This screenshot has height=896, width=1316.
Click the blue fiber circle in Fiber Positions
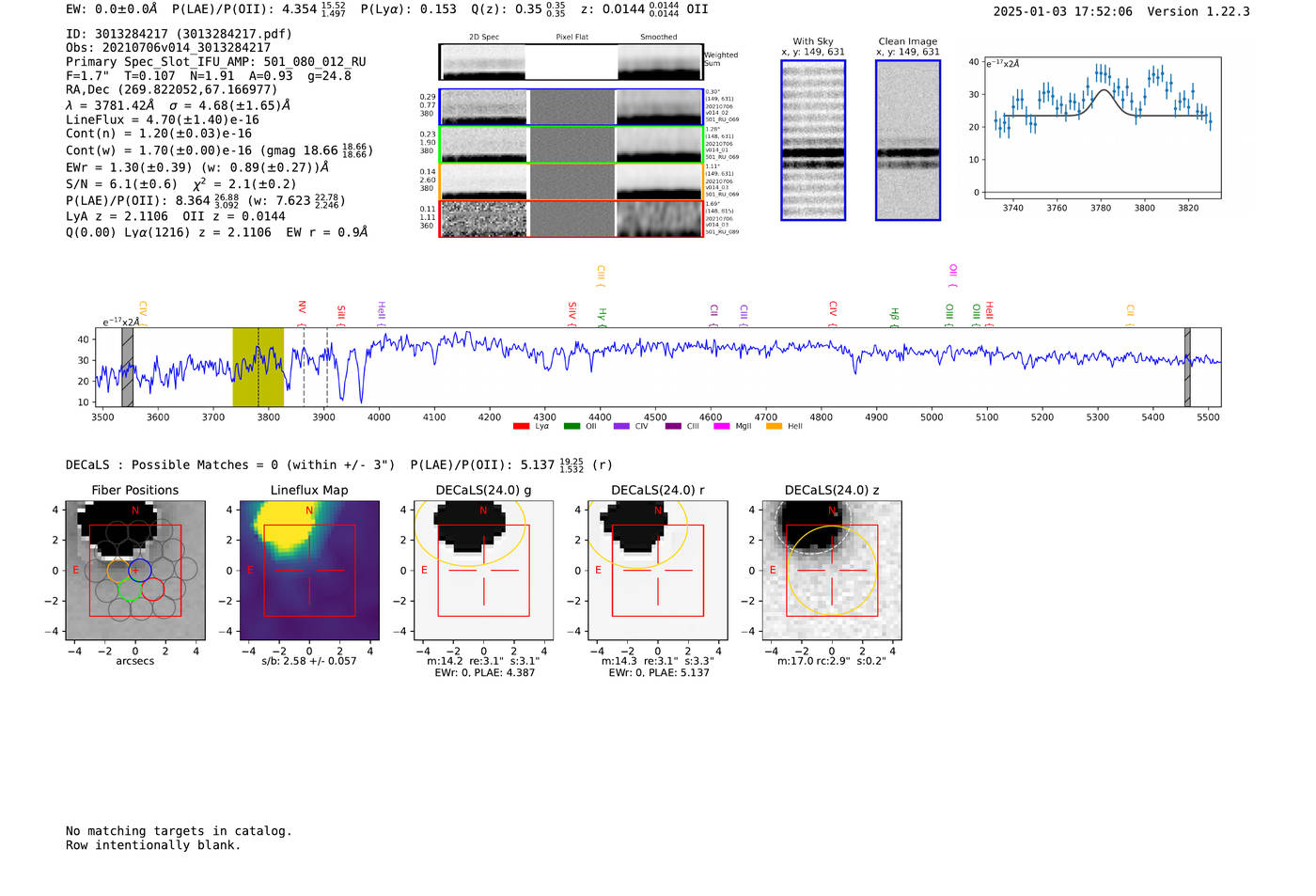pos(140,570)
